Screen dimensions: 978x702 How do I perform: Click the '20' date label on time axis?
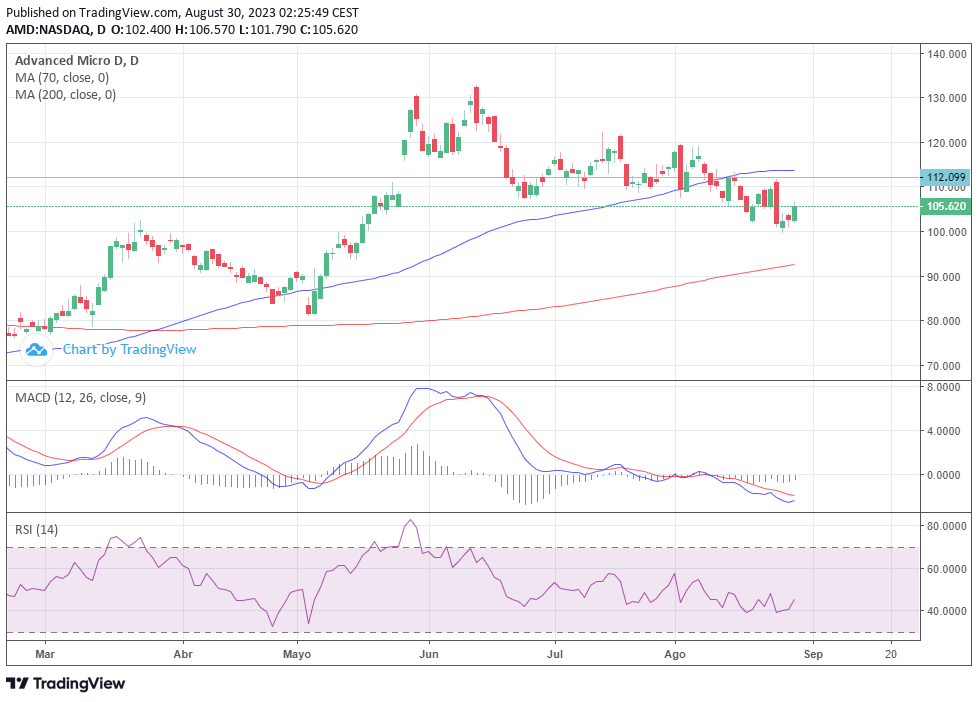tap(891, 654)
